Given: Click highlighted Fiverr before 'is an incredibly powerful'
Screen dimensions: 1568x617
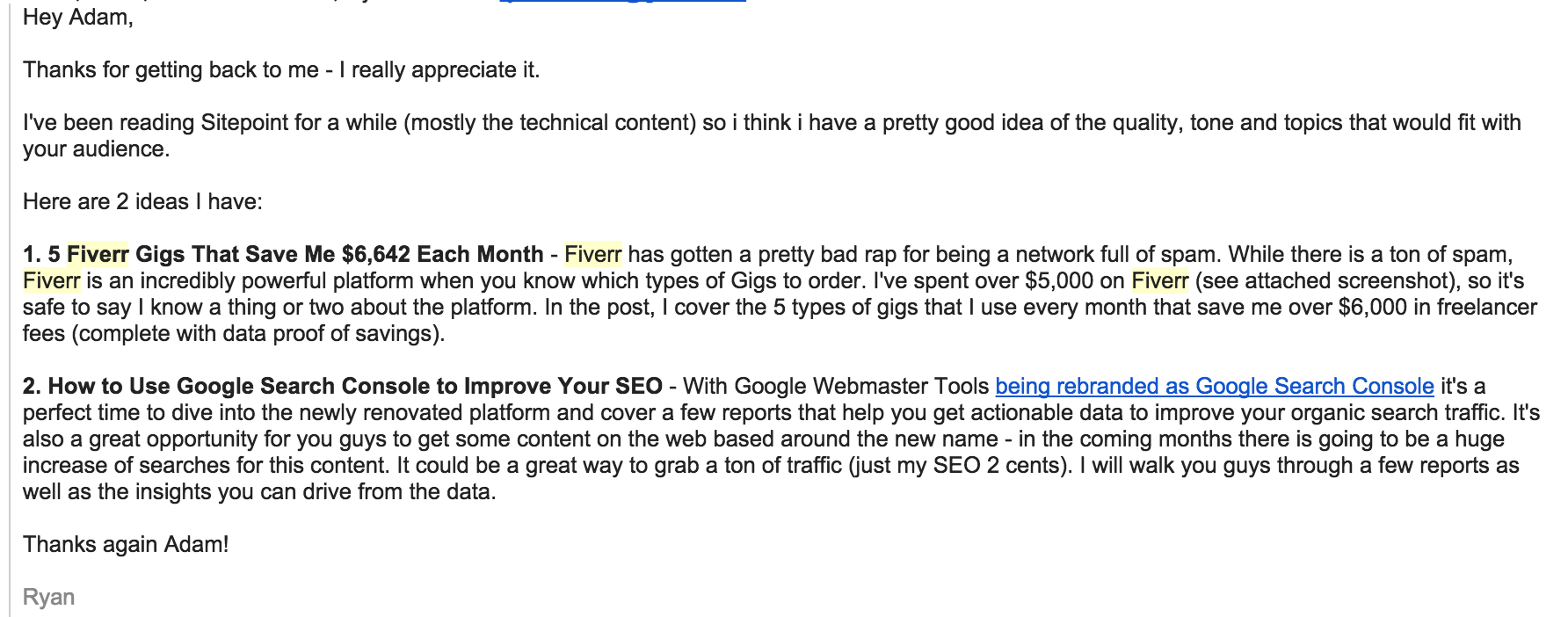Looking at the screenshot, I should (x=51, y=280).
